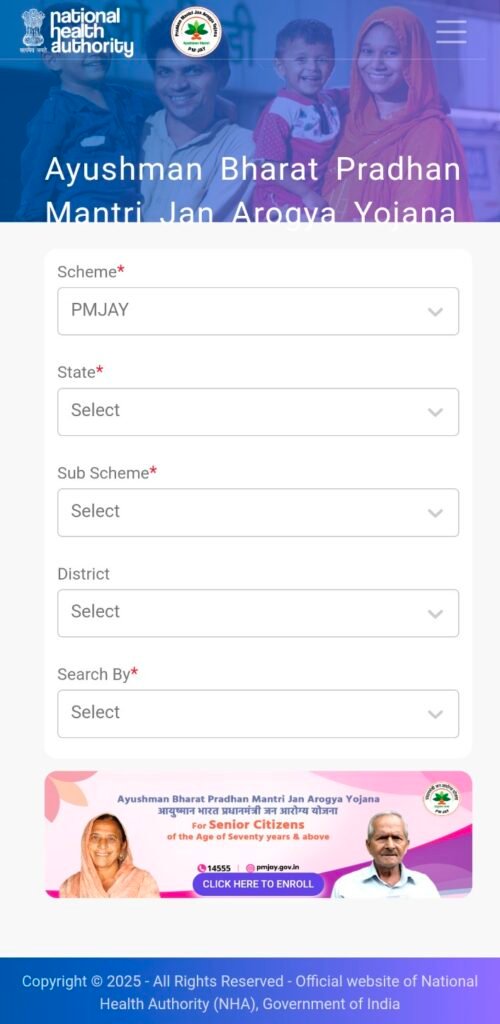500x1024 pixels.
Task: Click the Scheme dropdown chevron arrow
Action: click(x=435, y=312)
